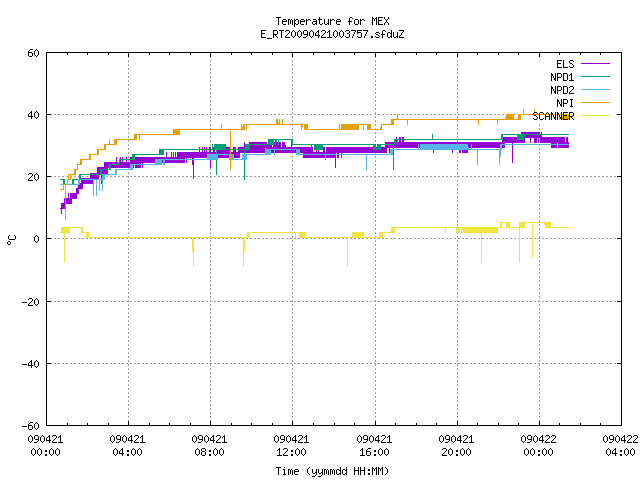Click the blue NPD2 legend line sample
The height and width of the screenshot is (480, 640).
[x=595, y=89]
